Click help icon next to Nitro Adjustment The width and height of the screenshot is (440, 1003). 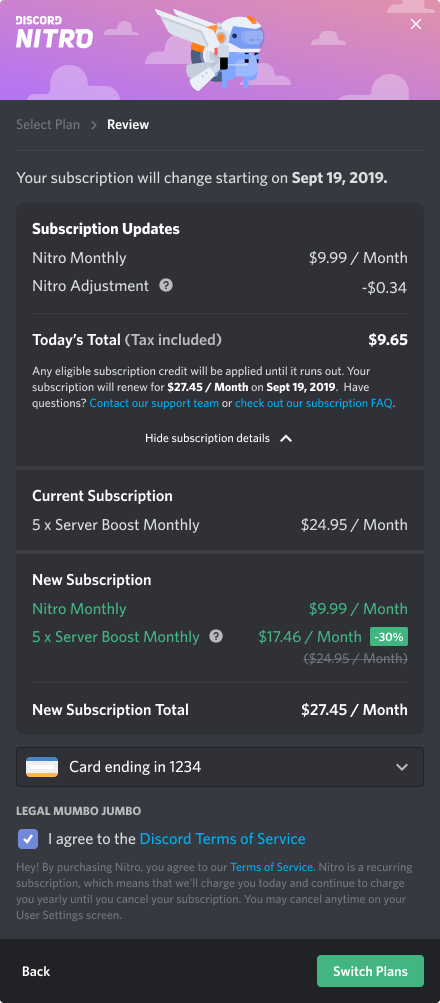pyautogui.click(x=166, y=285)
